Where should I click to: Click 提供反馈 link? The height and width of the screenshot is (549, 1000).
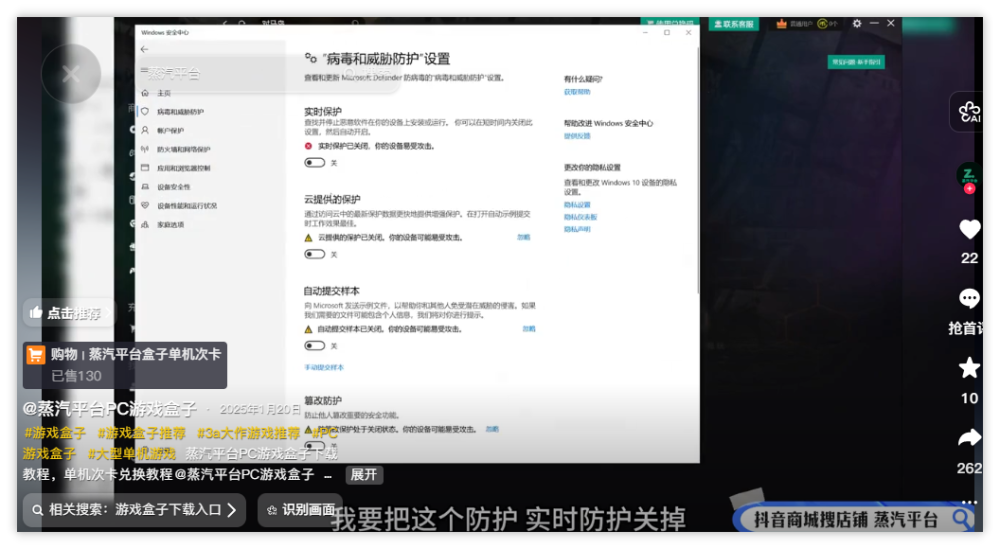pos(577,136)
